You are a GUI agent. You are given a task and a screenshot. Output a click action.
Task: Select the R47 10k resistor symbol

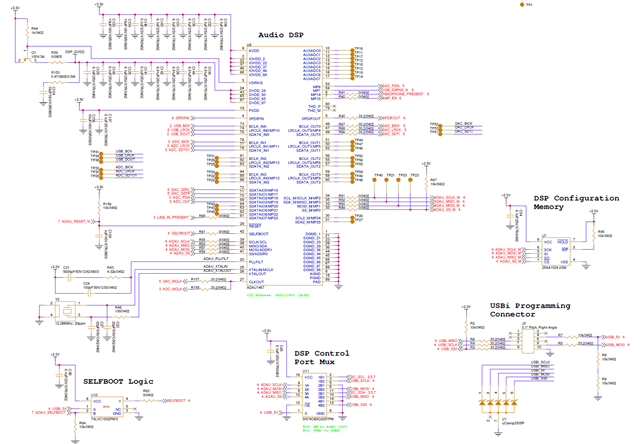pyautogui.click(x=426, y=182)
